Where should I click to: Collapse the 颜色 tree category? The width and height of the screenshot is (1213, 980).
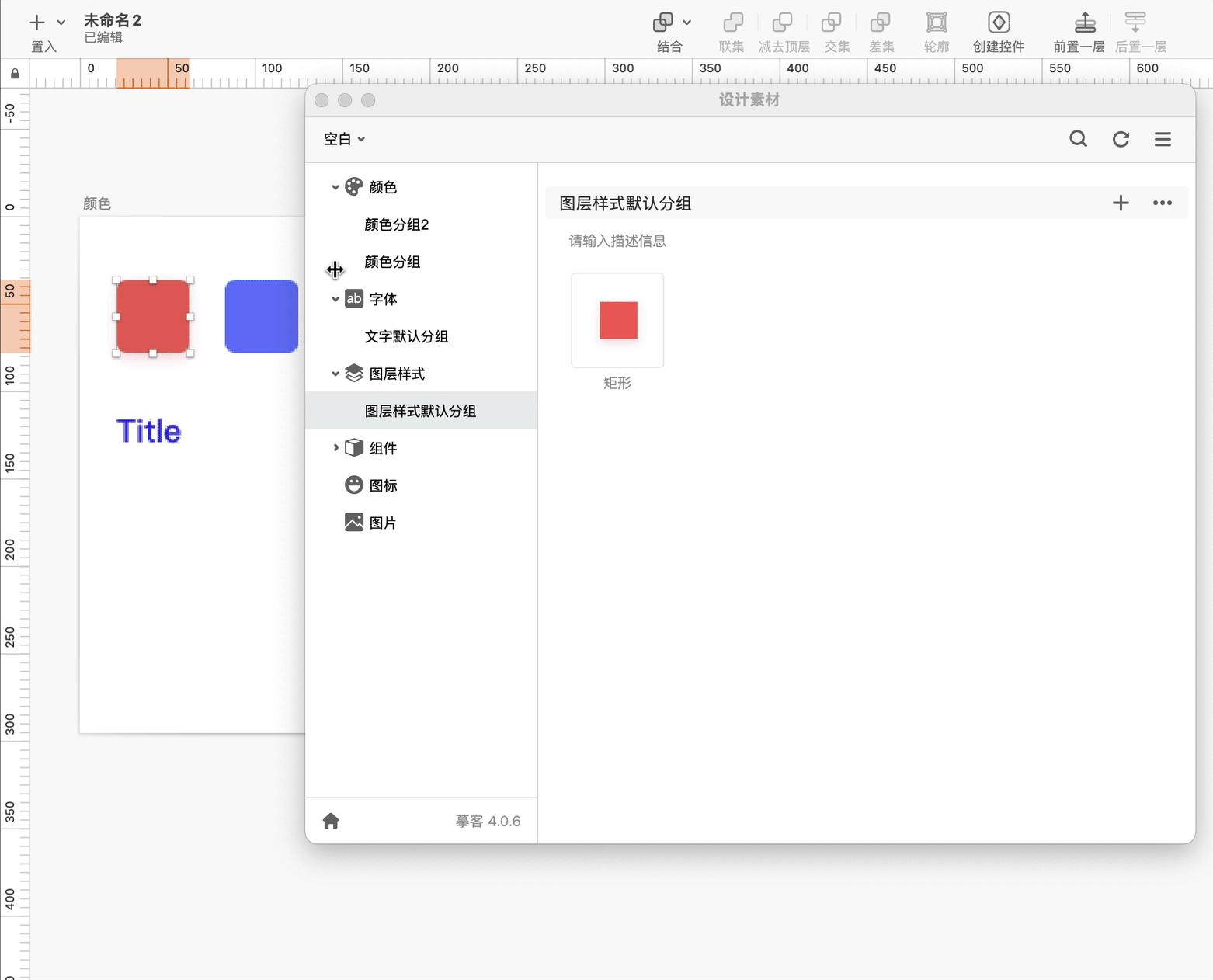(335, 187)
